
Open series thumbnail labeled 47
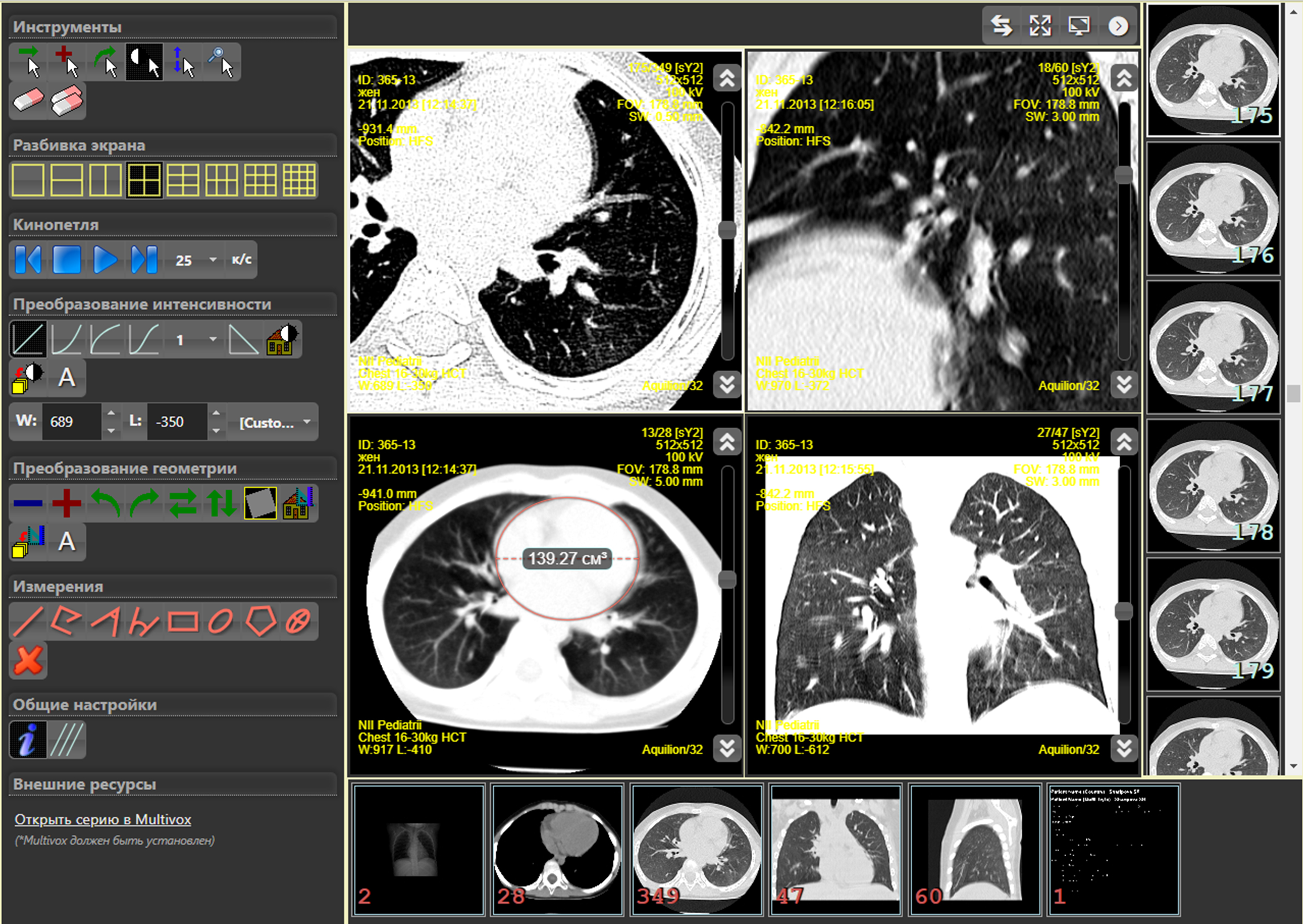click(835, 850)
